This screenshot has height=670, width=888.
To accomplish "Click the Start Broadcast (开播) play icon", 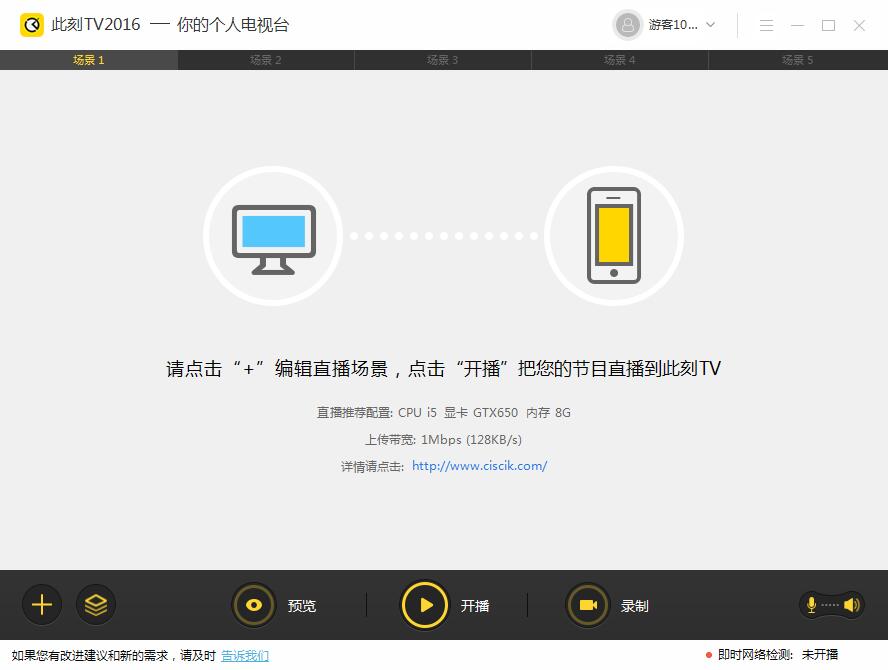I will [425, 605].
